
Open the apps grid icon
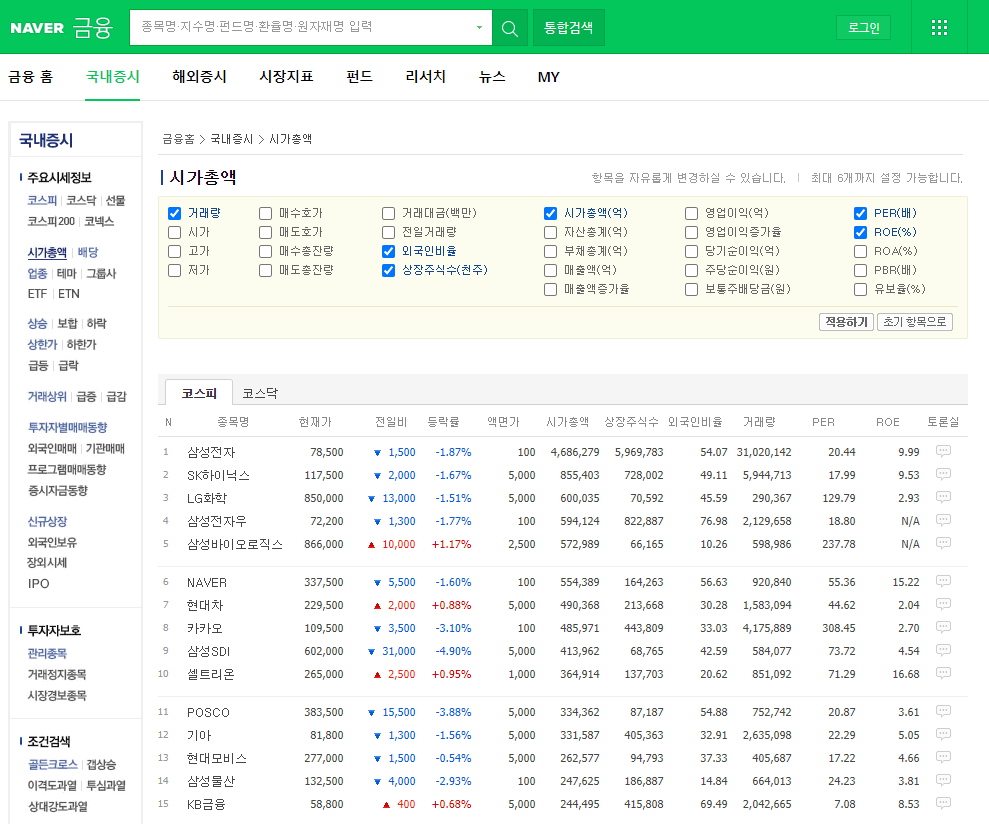(939, 27)
